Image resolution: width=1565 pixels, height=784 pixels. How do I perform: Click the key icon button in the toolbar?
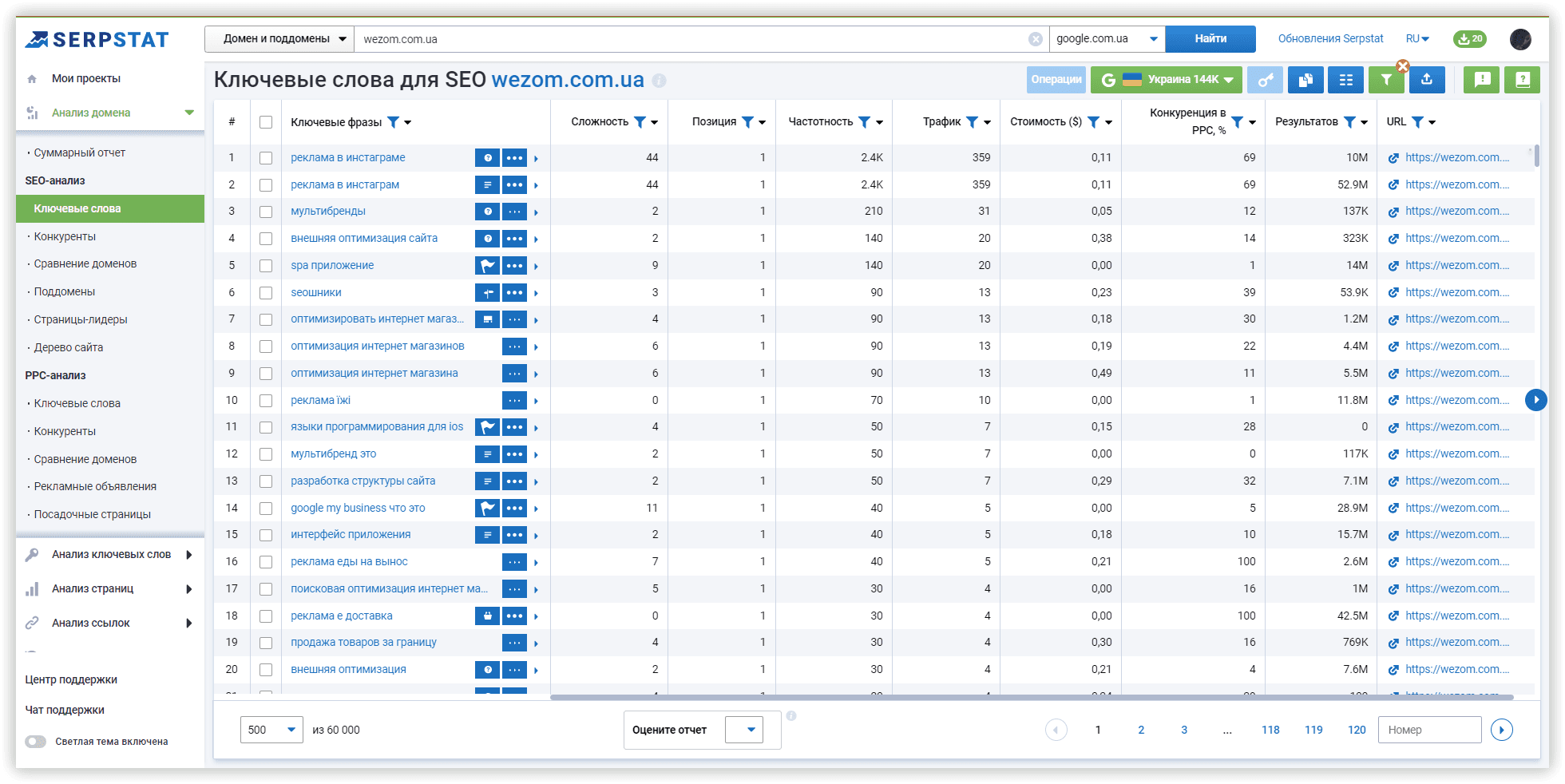tap(1266, 80)
